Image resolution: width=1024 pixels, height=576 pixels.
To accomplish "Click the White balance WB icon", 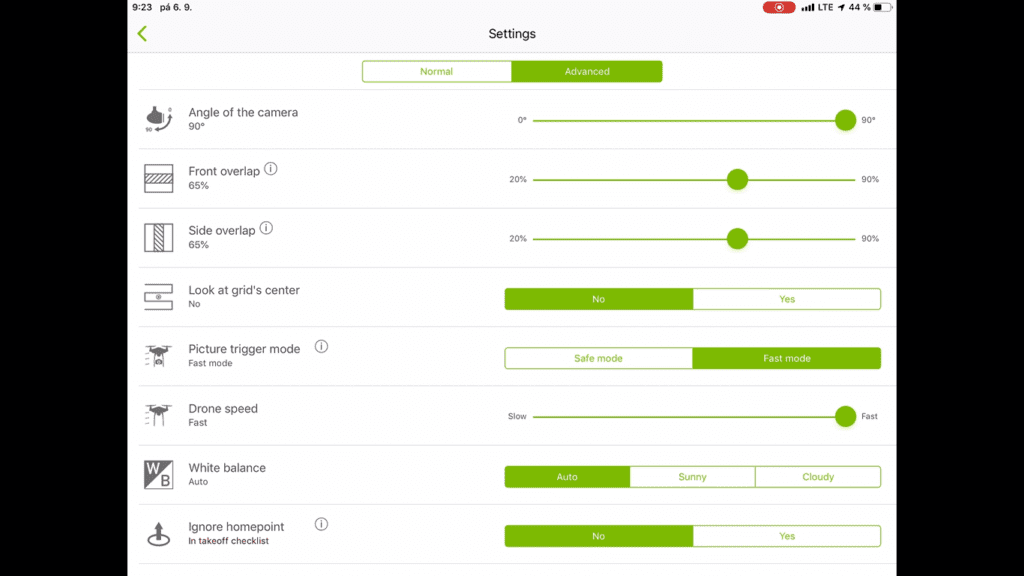I will [158, 475].
